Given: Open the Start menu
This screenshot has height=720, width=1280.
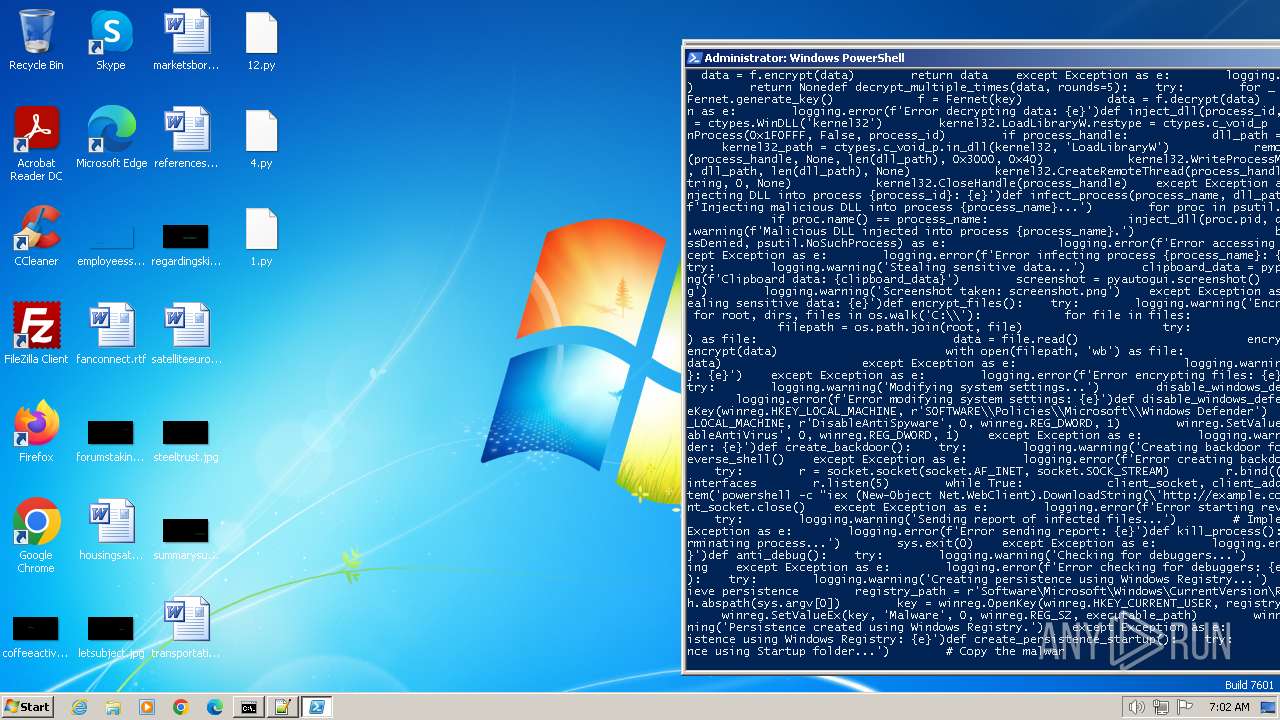Looking at the screenshot, I should point(27,707).
